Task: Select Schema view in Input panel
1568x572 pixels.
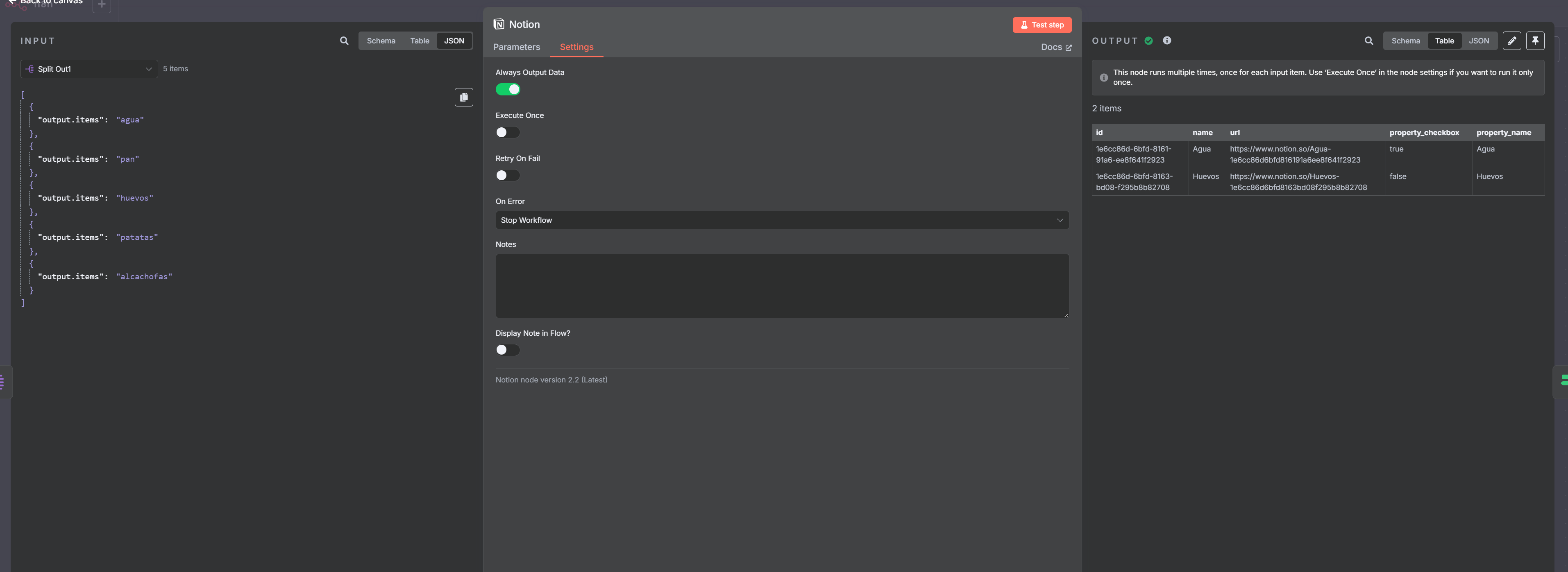Action: pyautogui.click(x=381, y=41)
